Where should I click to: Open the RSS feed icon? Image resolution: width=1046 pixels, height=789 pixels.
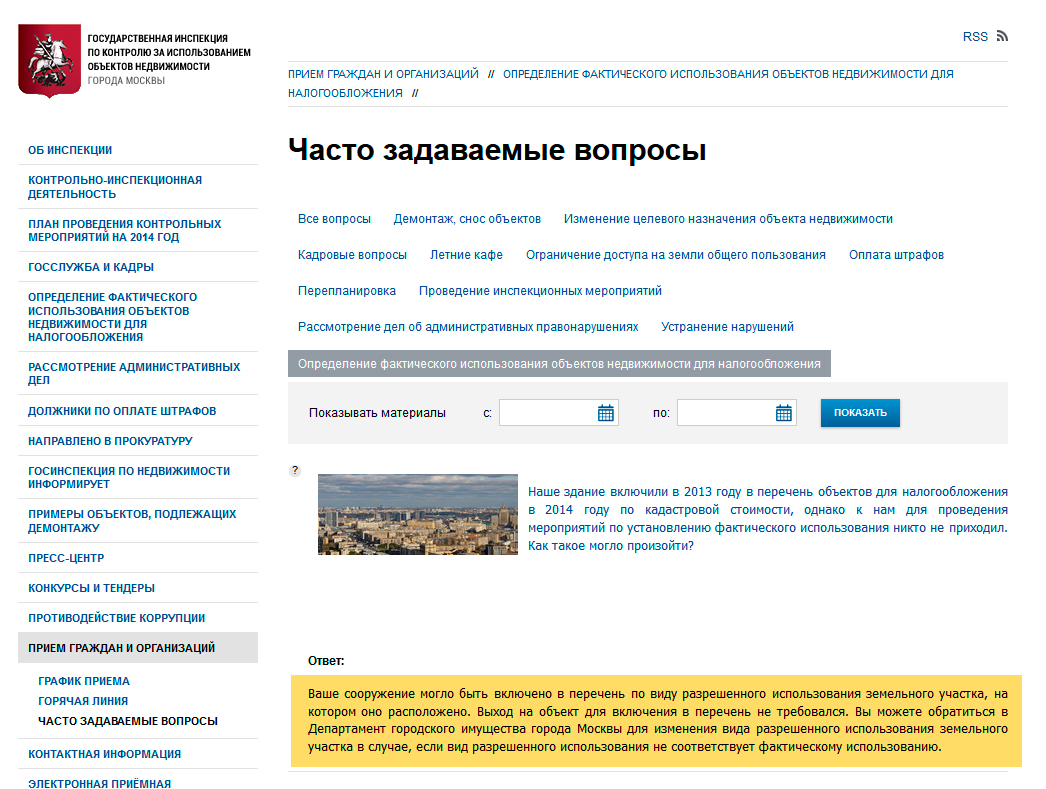(1002, 36)
